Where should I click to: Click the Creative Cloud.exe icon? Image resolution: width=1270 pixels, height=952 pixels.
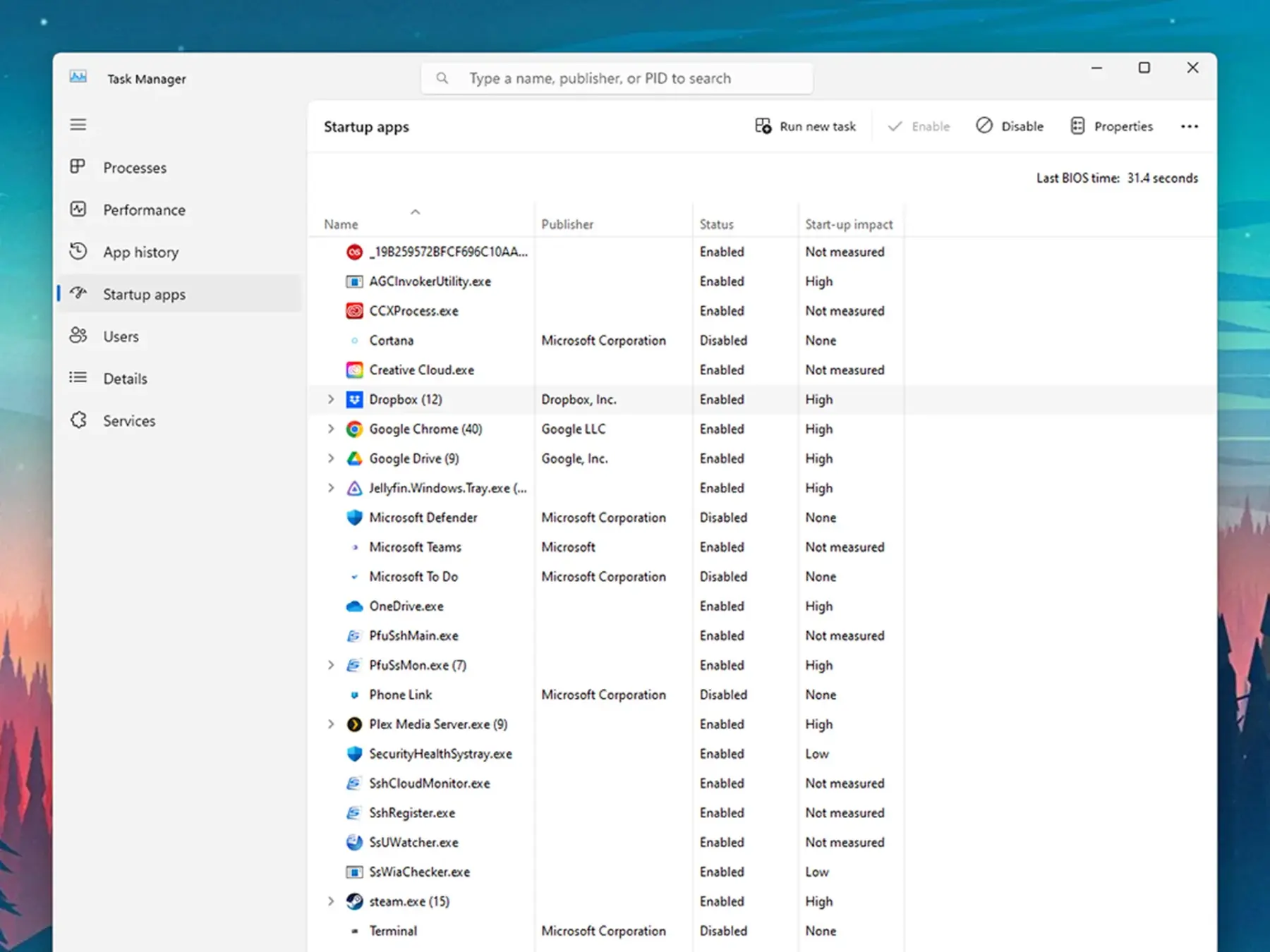[x=354, y=370]
